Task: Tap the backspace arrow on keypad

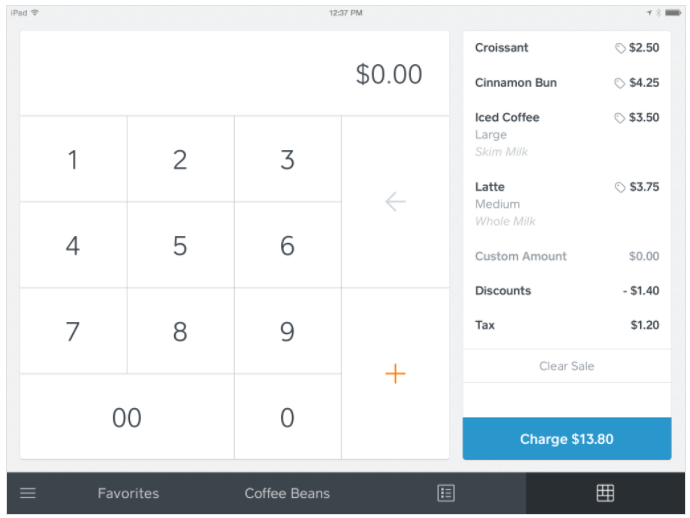Action: coord(395,202)
